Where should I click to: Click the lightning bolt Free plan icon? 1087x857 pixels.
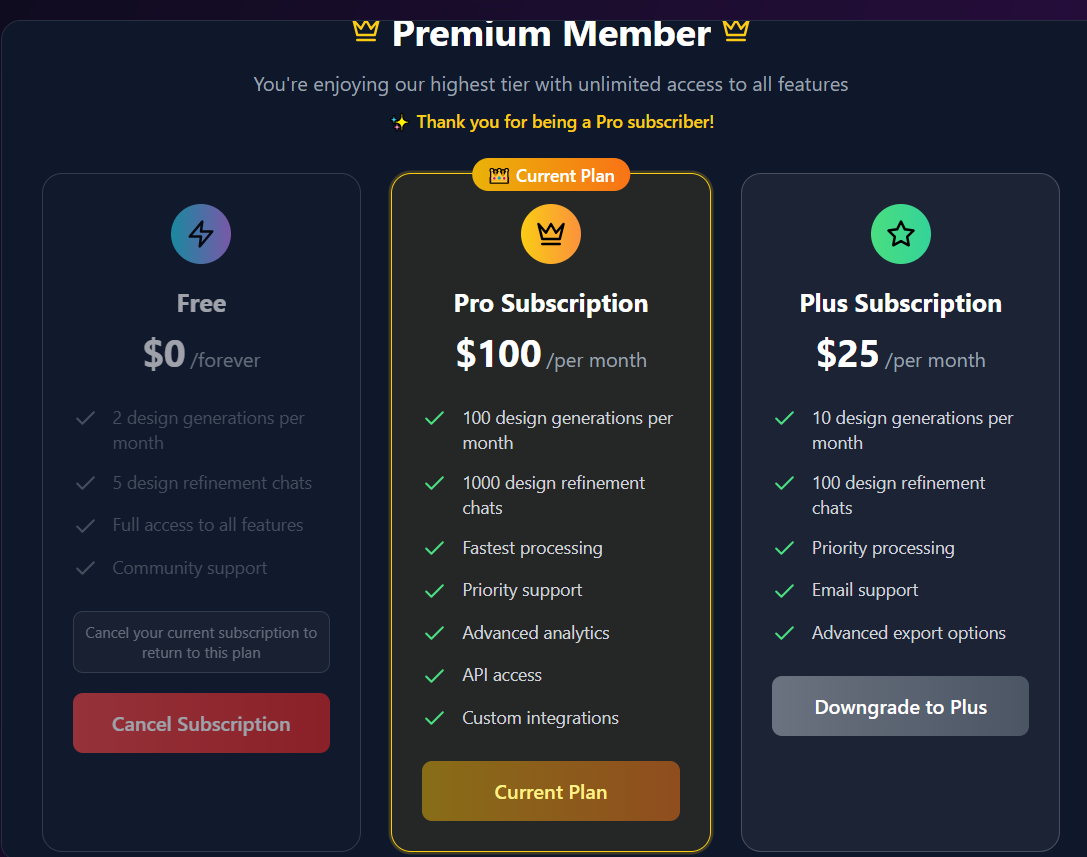pos(201,234)
